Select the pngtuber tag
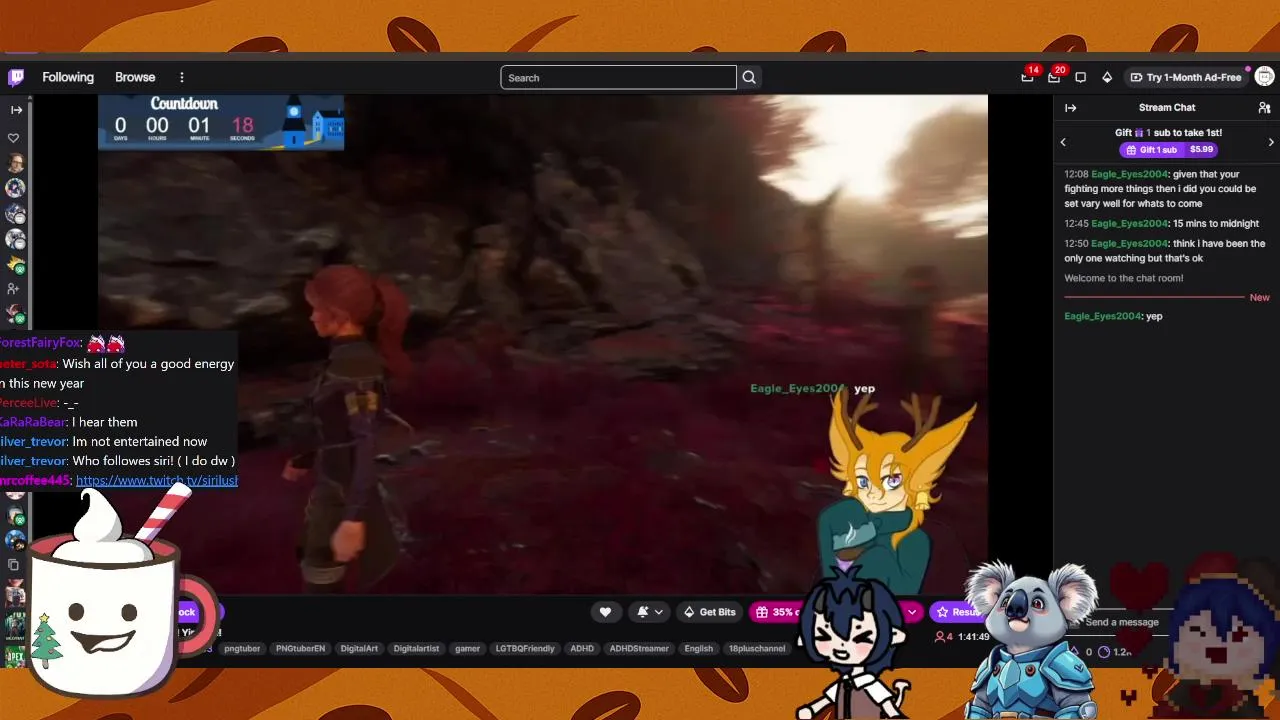This screenshot has height=720, width=1280. coord(242,648)
